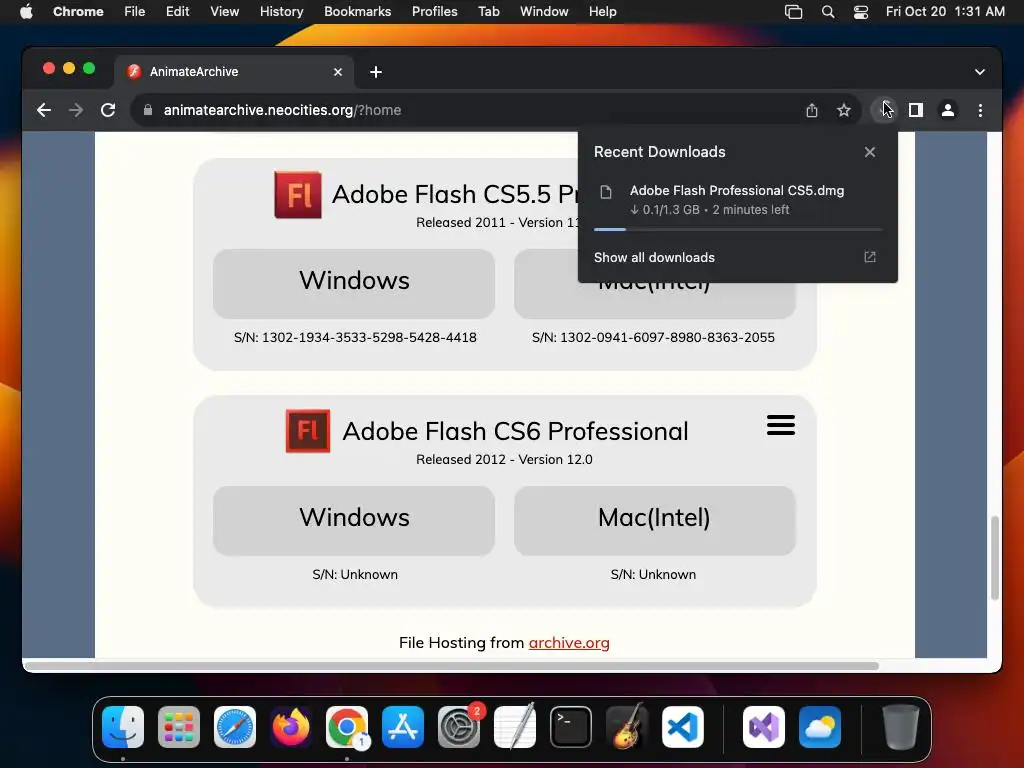Open Chrome three-dot menu
The image size is (1024, 768).
click(980, 110)
